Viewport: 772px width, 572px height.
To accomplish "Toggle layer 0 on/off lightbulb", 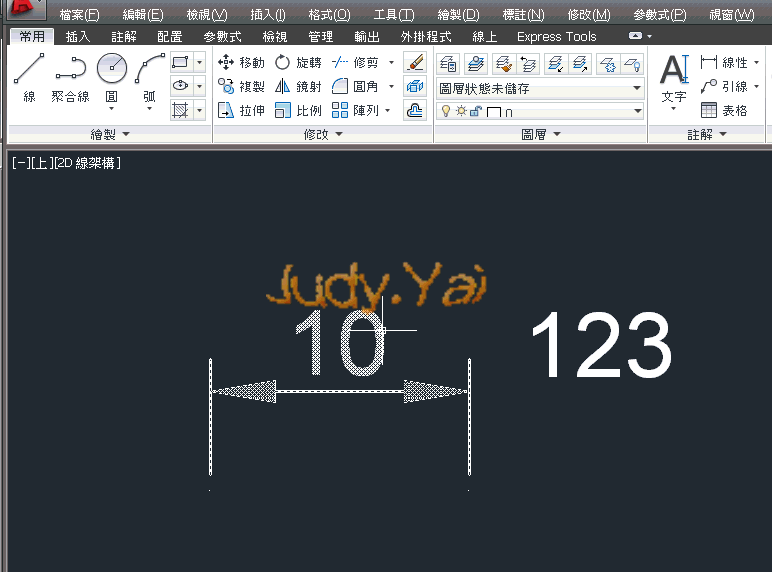I will tap(446, 111).
